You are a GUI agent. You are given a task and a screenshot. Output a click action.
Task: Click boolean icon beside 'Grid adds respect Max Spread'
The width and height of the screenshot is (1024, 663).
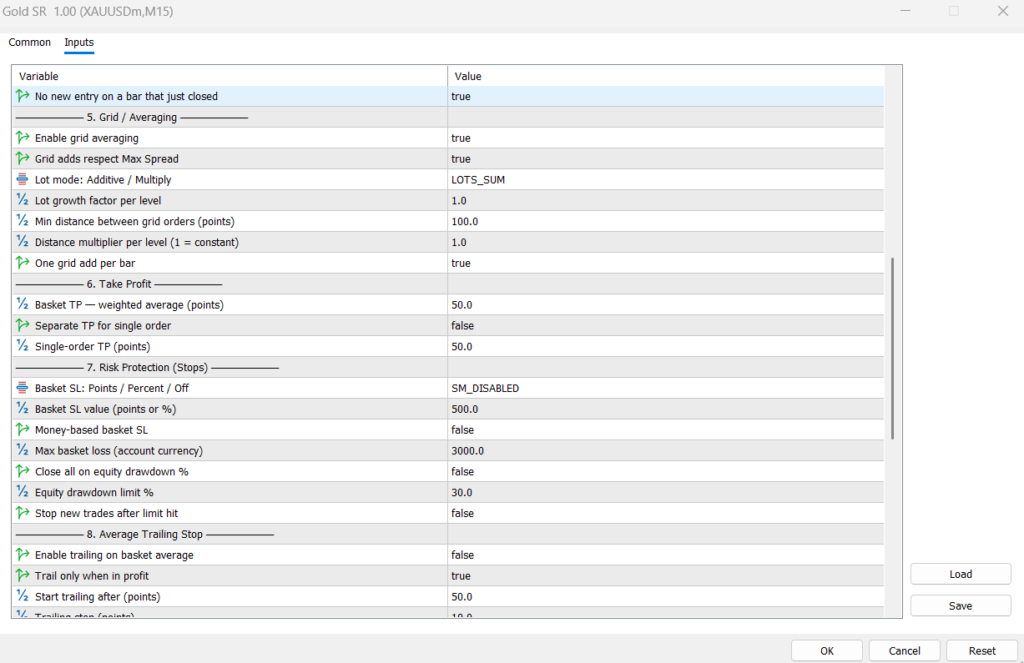23,159
